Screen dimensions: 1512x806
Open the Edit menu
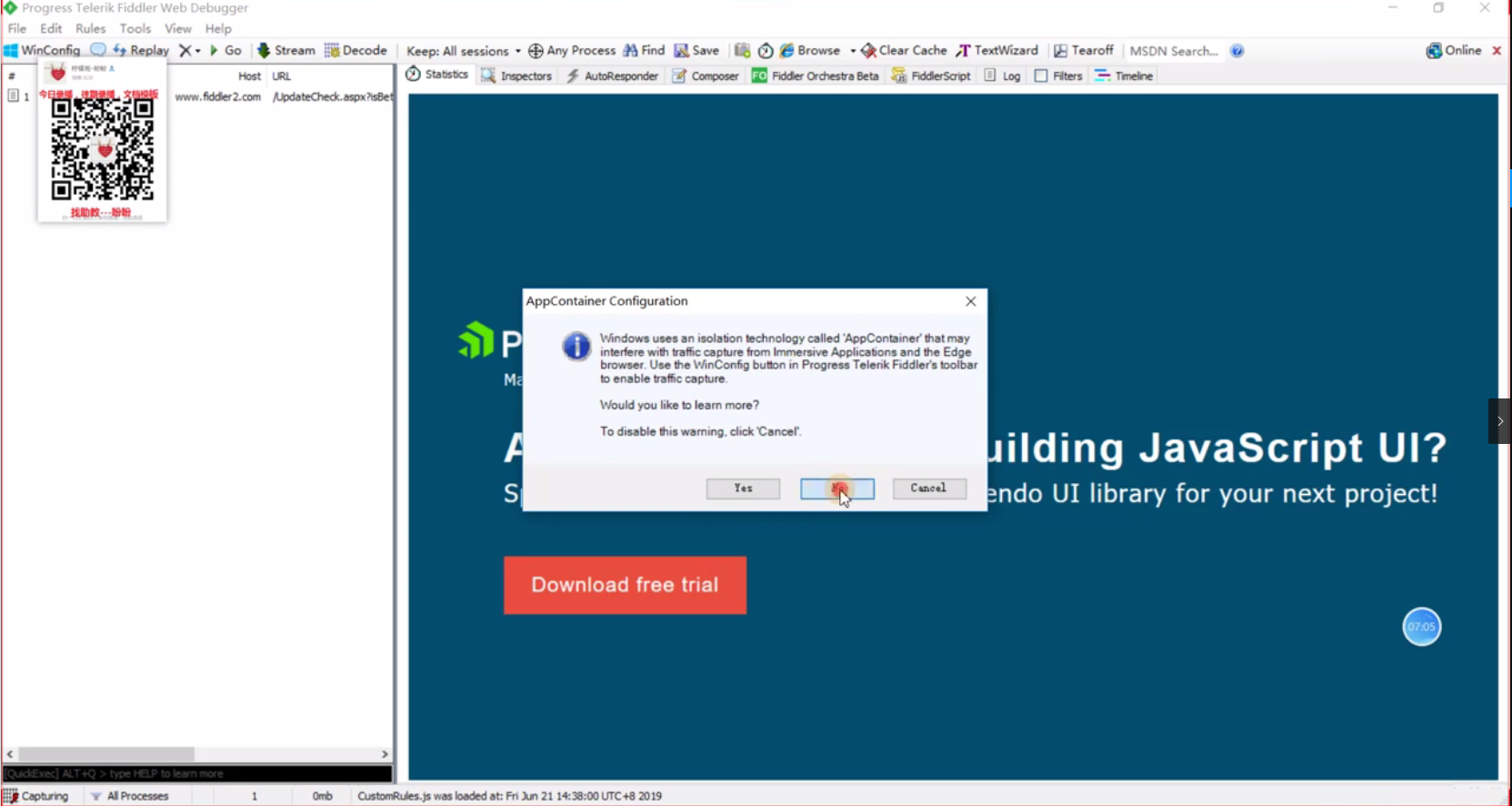[51, 28]
